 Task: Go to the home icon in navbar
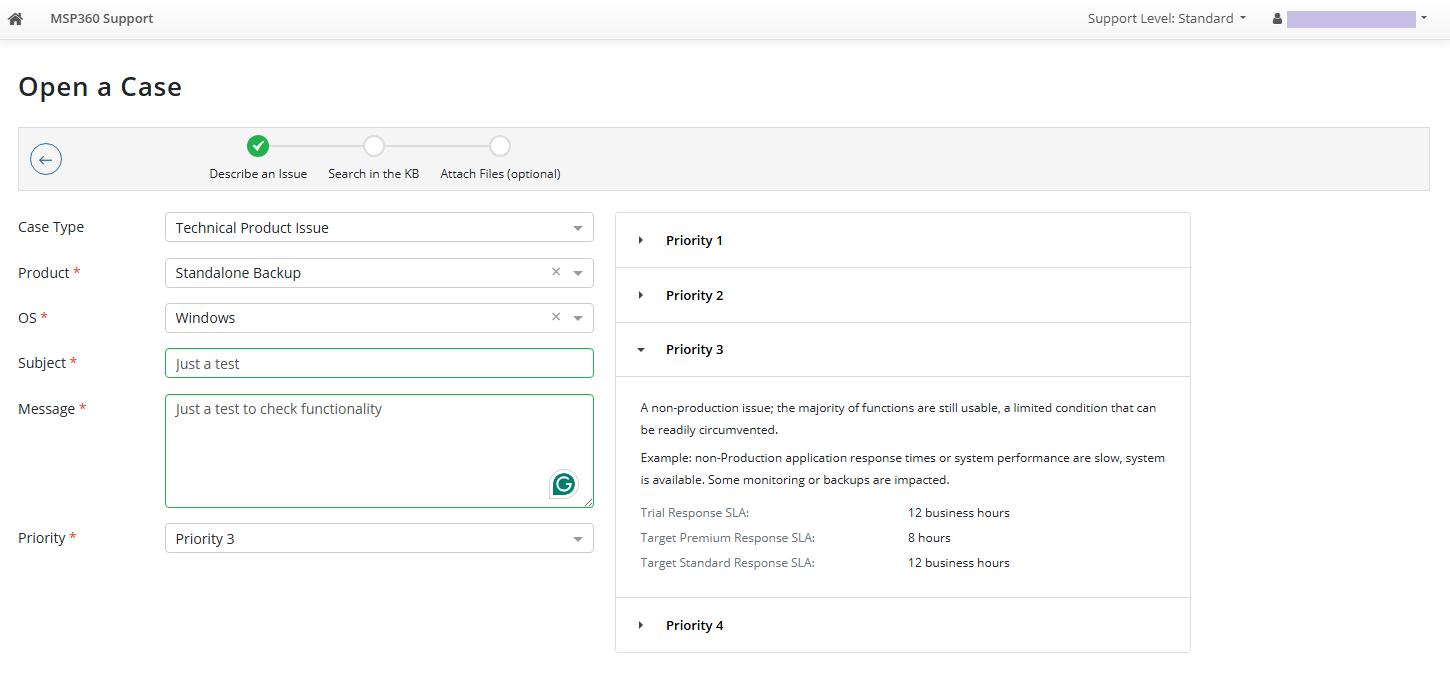15,18
